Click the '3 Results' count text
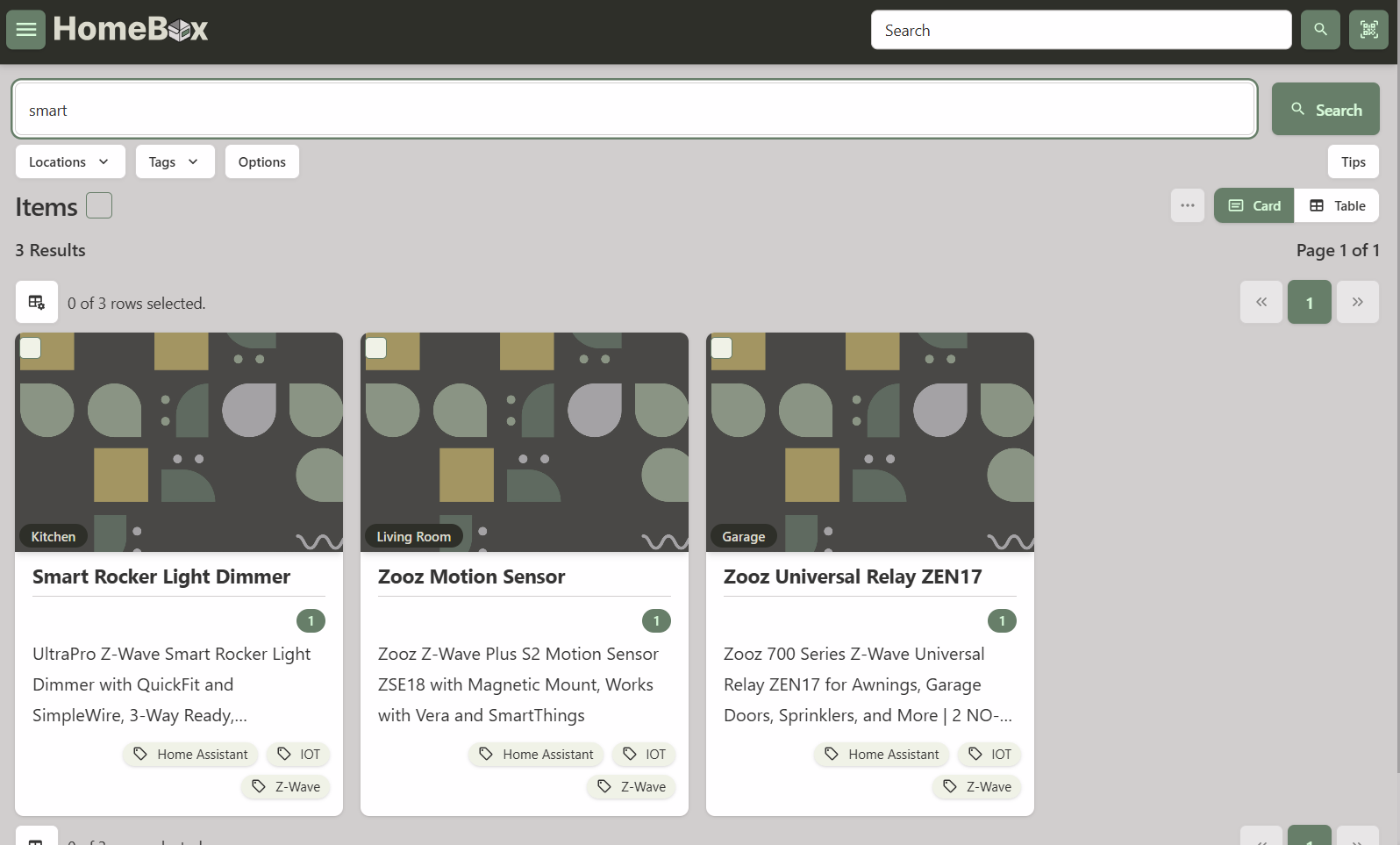This screenshot has height=845, width=1400. [51, 250]
